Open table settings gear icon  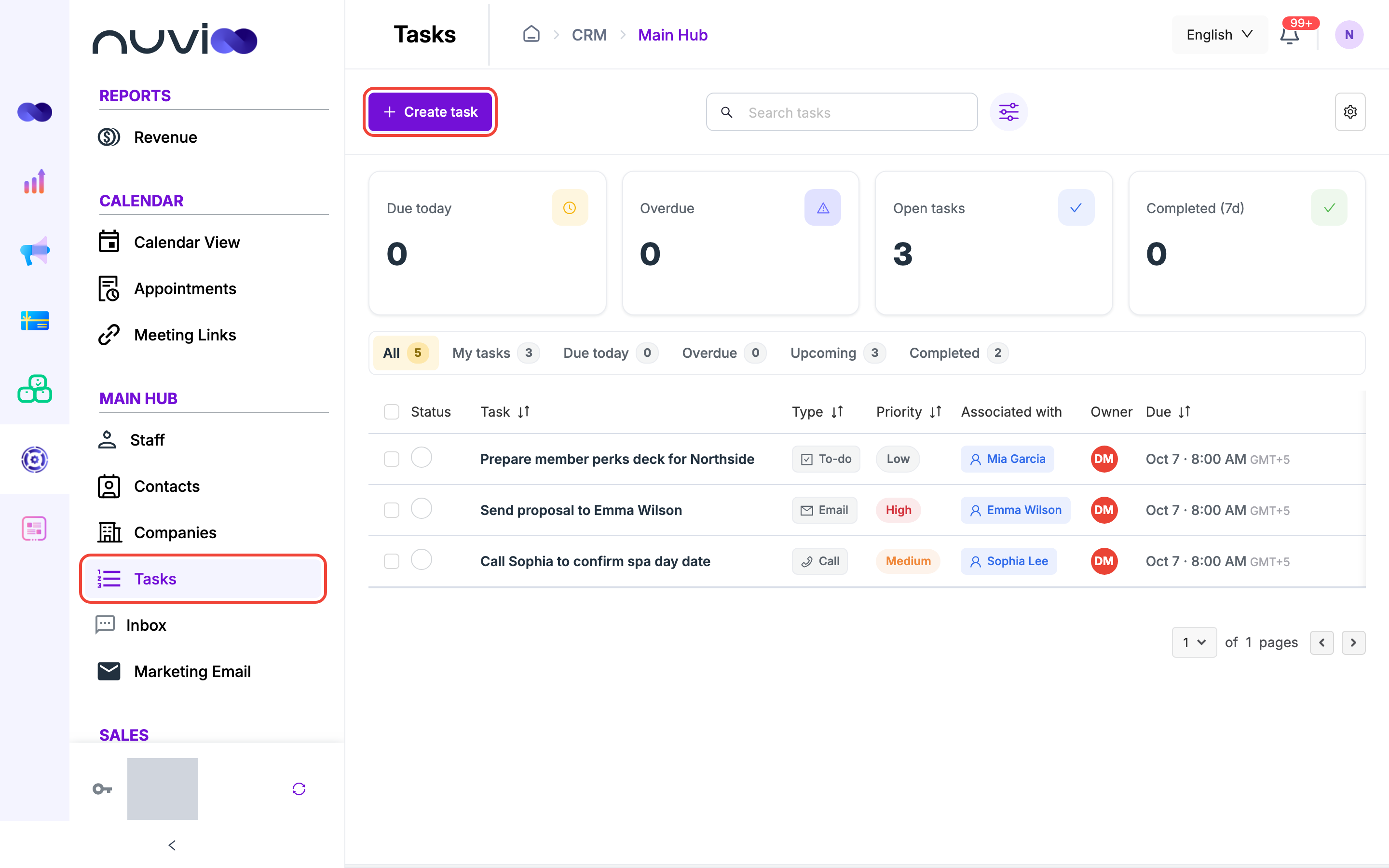tap(1350, 112)
